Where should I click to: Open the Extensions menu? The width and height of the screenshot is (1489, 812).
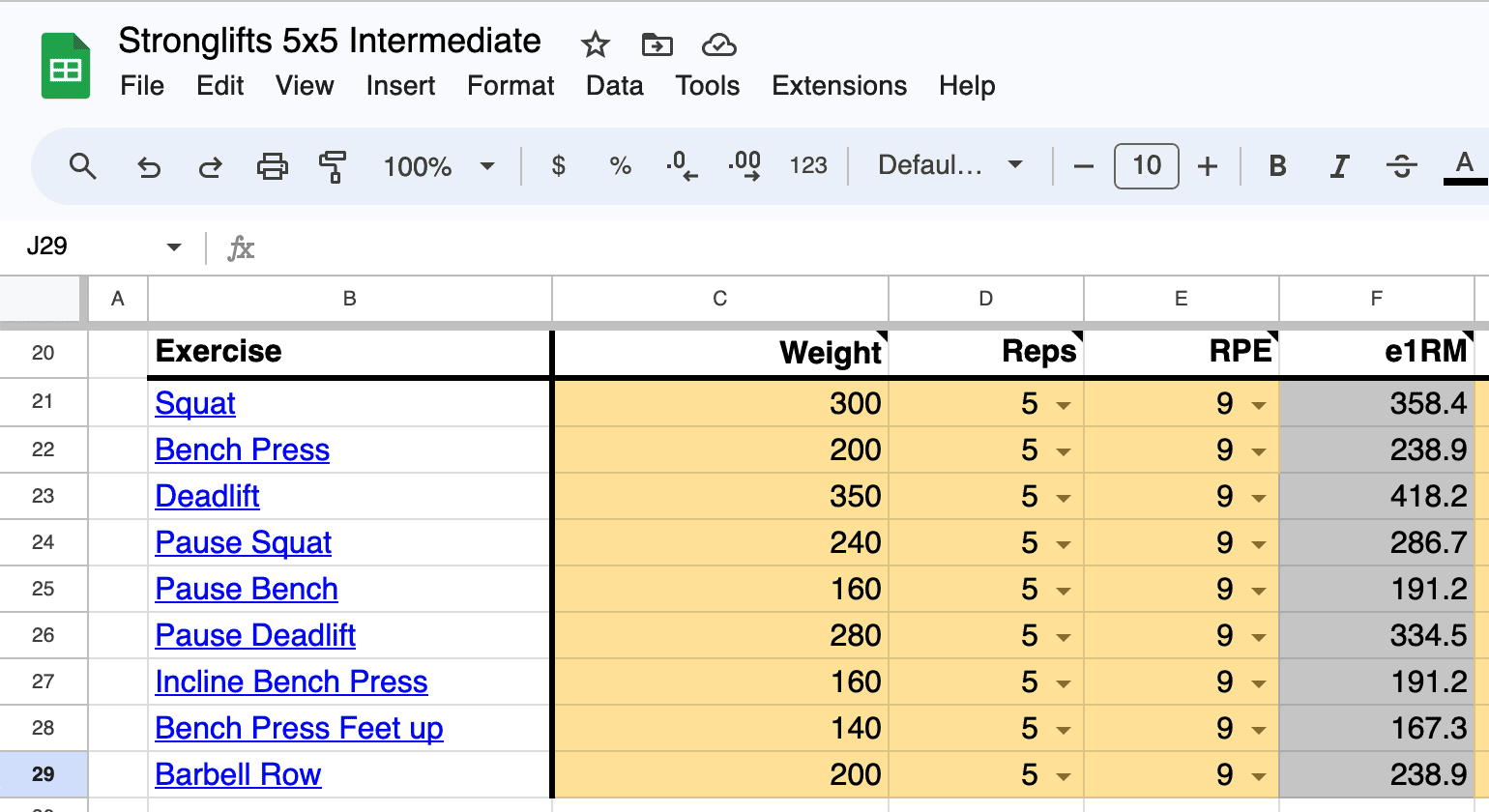[839, 86]
